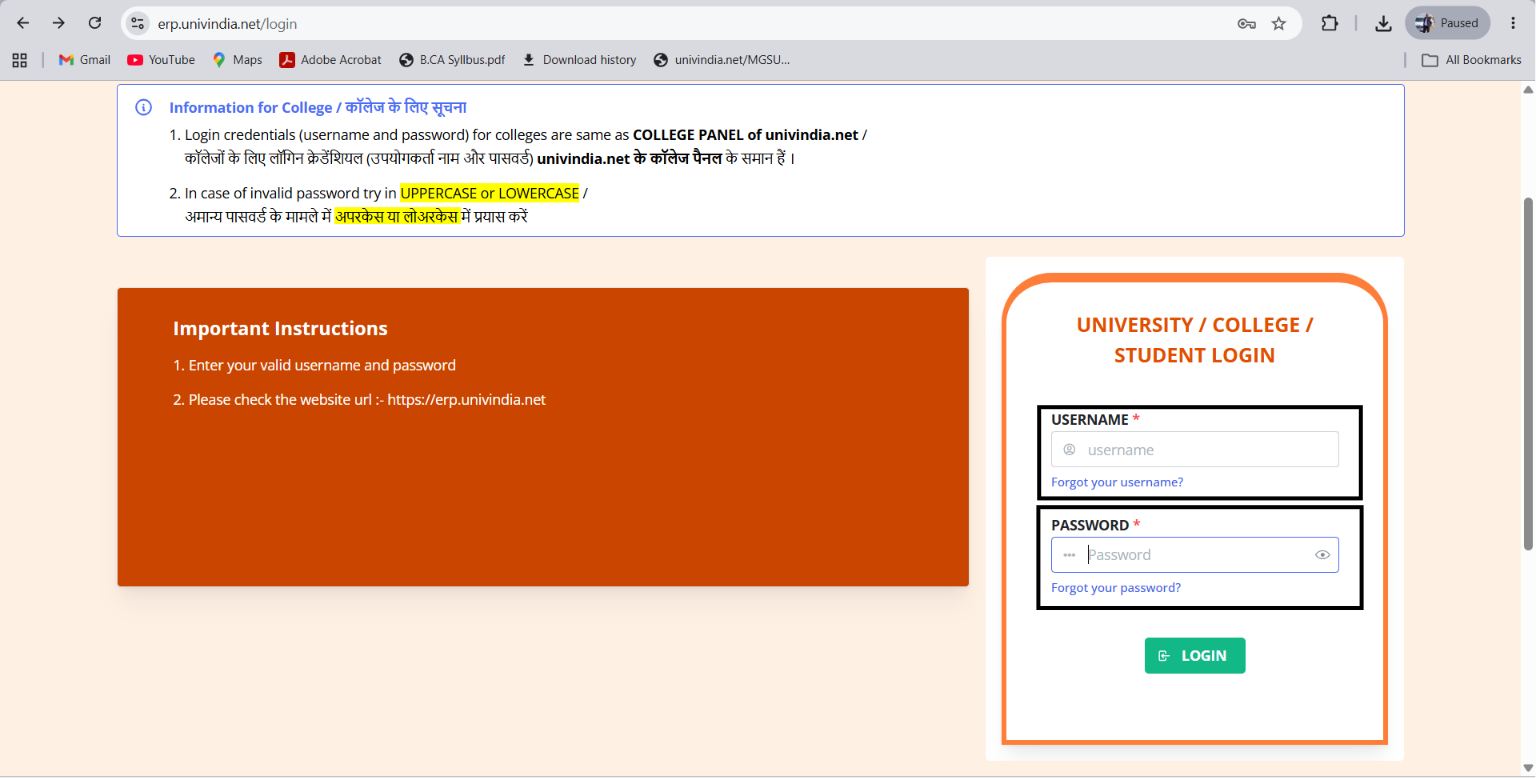Open the Gmail bookmark
Screen dimensions: 1536x778
pos(85,60)
